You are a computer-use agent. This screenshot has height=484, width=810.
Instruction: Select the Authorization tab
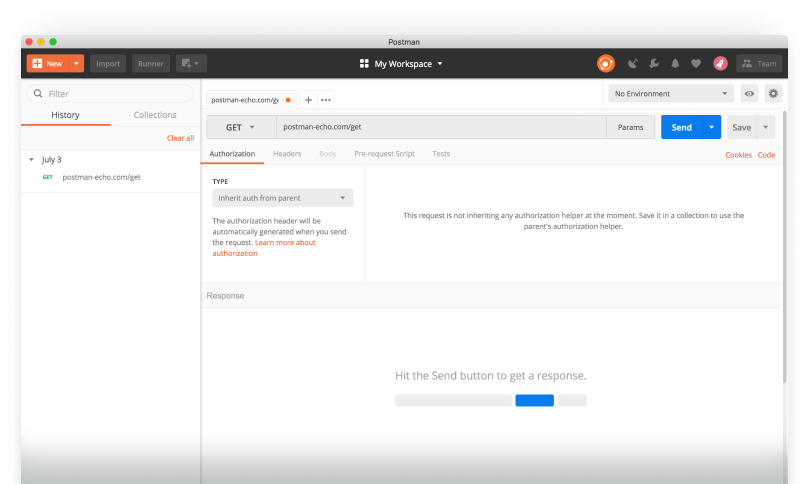pos(232,154)
